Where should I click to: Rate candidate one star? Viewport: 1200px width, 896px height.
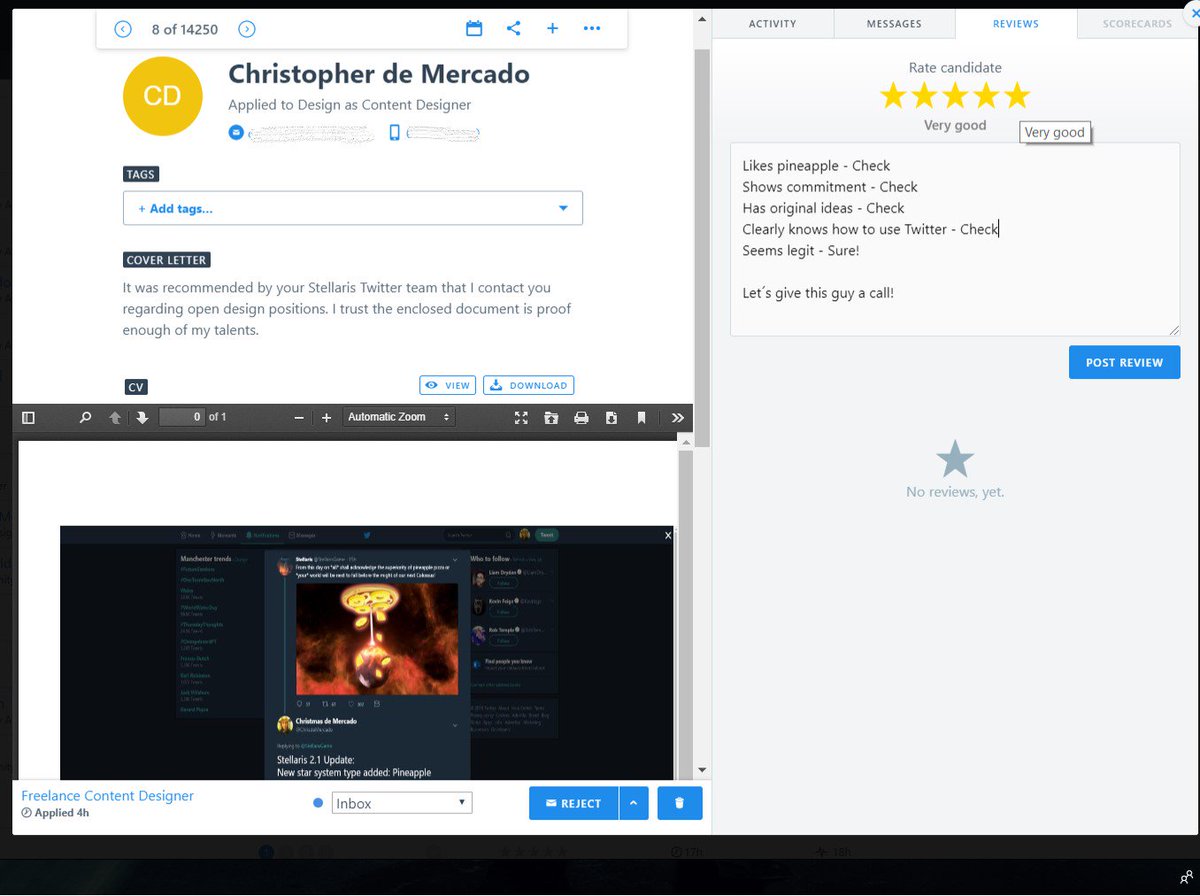(893, 96)
